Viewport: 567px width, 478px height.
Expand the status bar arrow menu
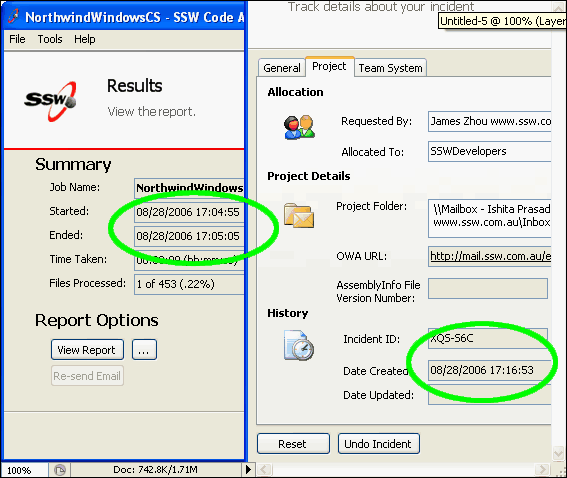(248, 470)
